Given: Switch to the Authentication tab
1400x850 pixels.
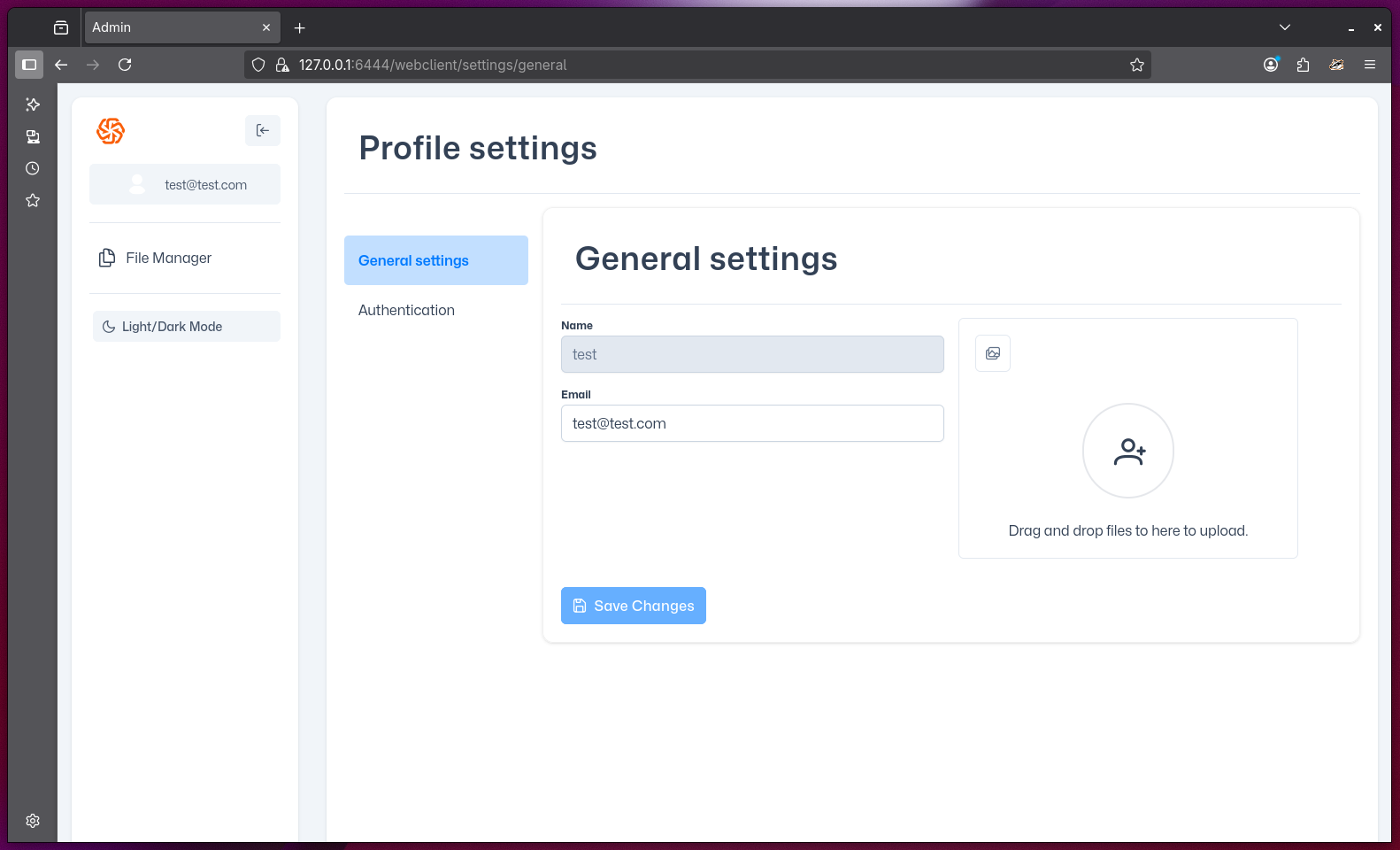Looking at the screenshot, I should 436,310.
